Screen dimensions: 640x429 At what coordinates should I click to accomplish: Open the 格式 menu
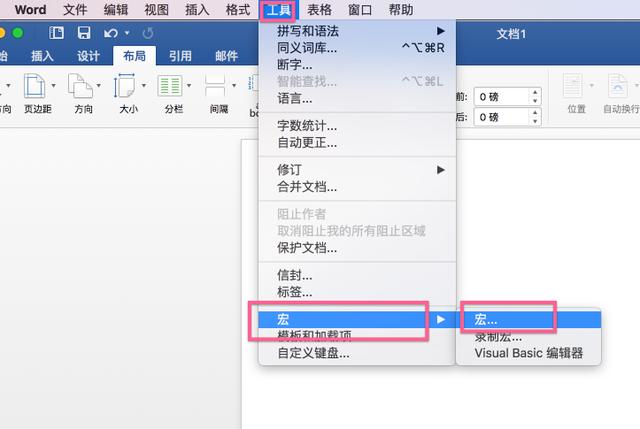(238, 10)
